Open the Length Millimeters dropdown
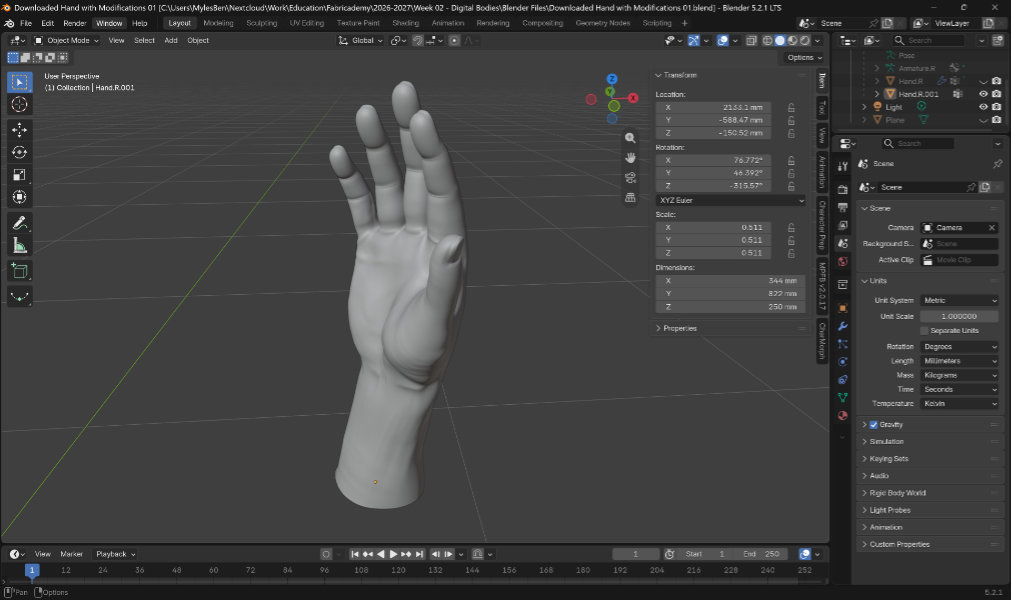Screen dimensions: 1011x600 tap(959, 361)
